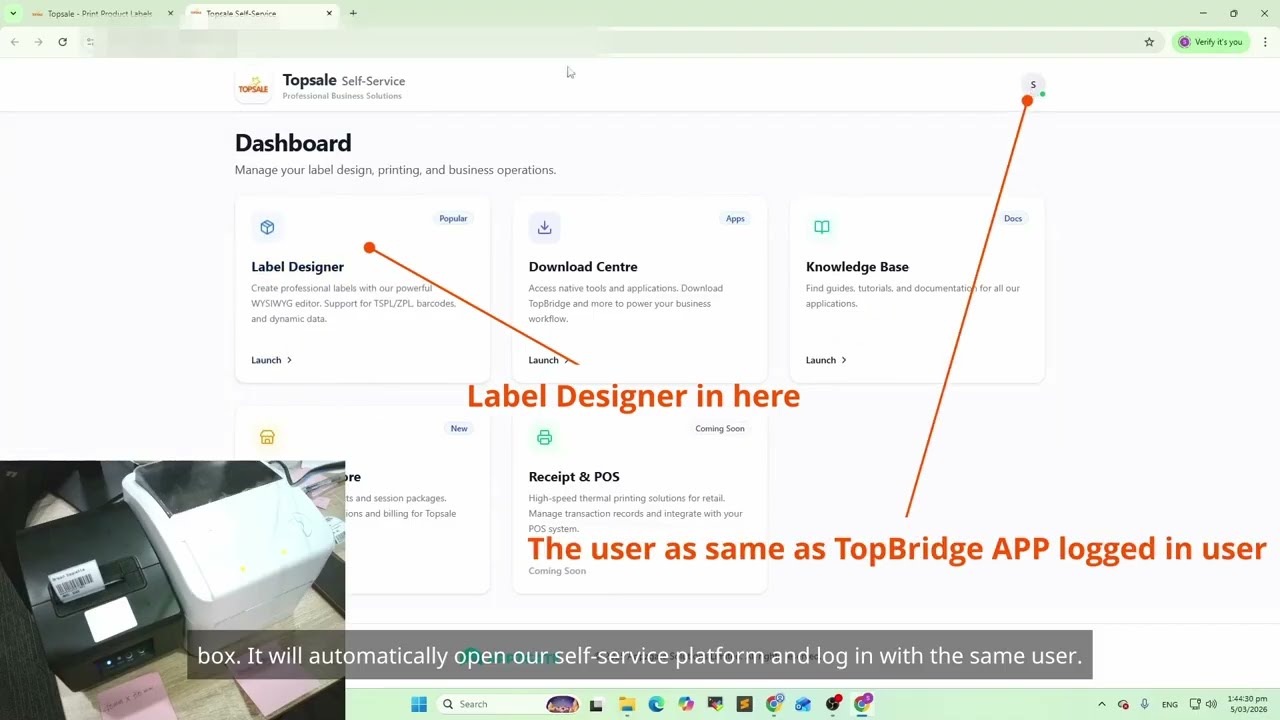Click the browser address bar
Viewport: 1280px width, 720px height.
click(620, 42)
